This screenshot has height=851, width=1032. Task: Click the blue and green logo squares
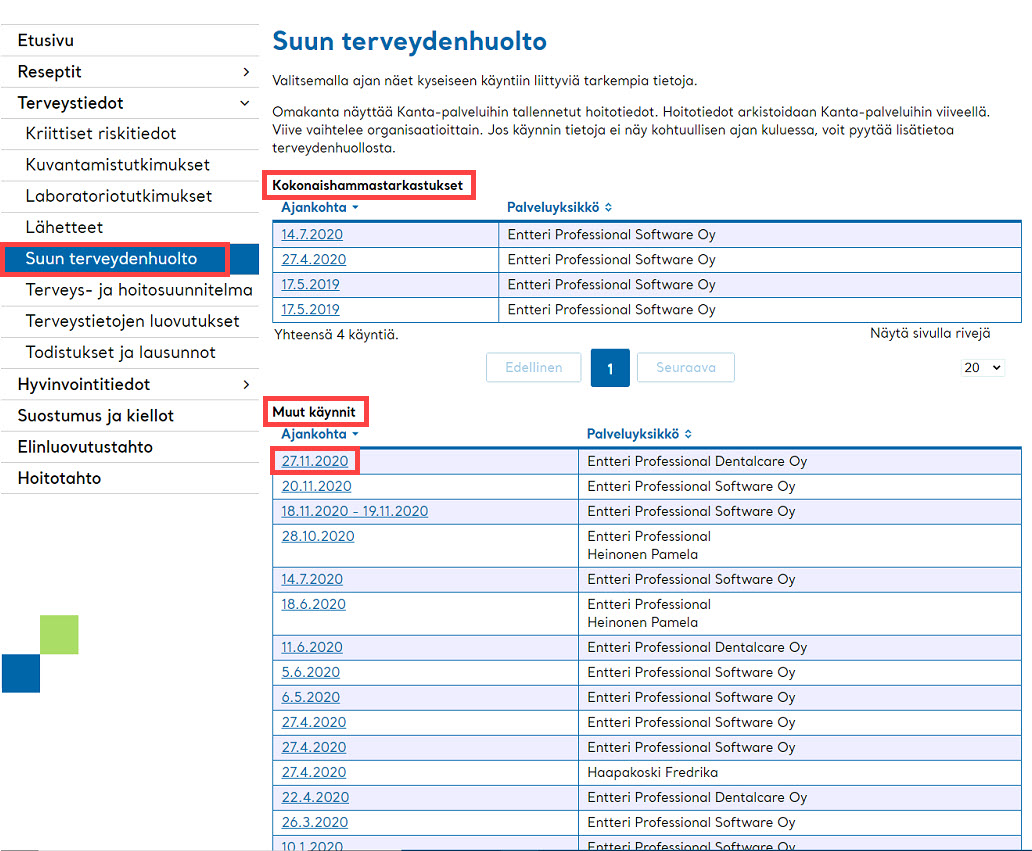tap(40, 654)
